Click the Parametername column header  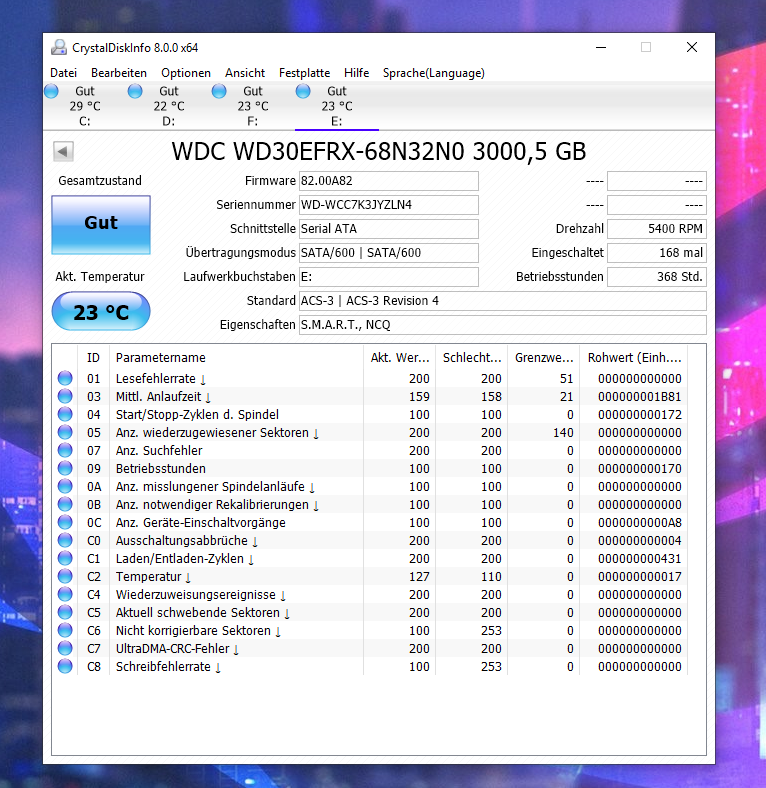coord(236,357)
